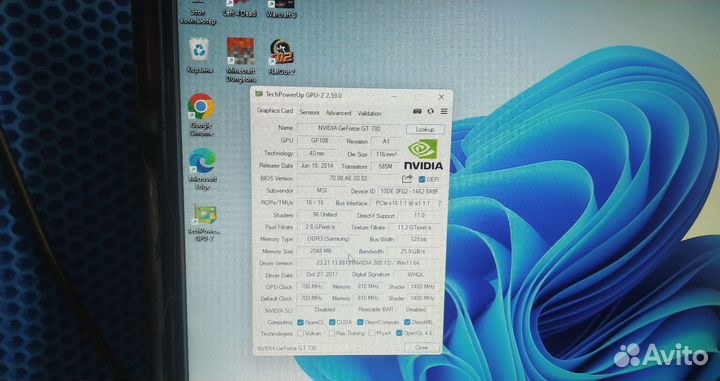
Task: Toggle the Vulkan checkbox
Action: (300, 333)
